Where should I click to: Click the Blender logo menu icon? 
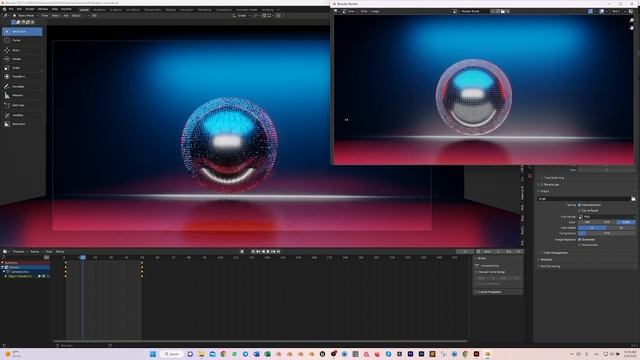tap(4, 9)
